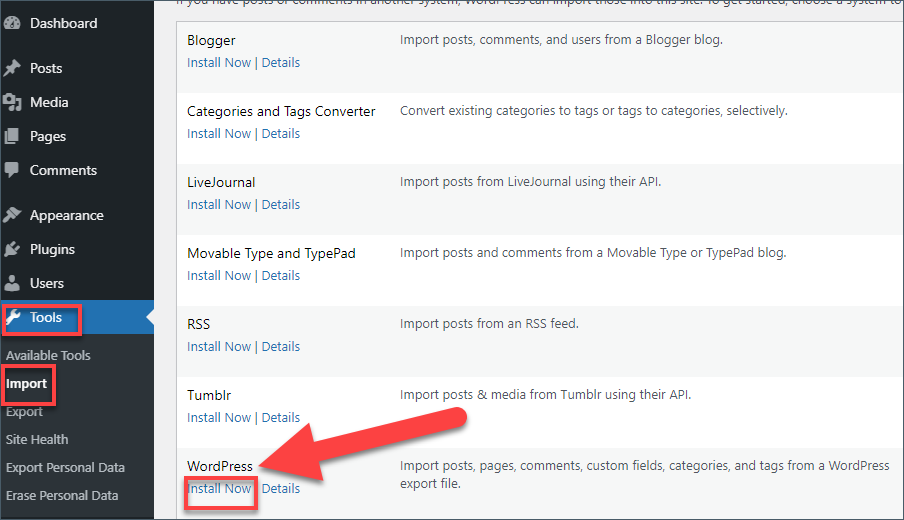This screenshot has width=904, height=520.
Task: Click the WordPress importer title
Action: pyautogui.click(x=220, y=466)
